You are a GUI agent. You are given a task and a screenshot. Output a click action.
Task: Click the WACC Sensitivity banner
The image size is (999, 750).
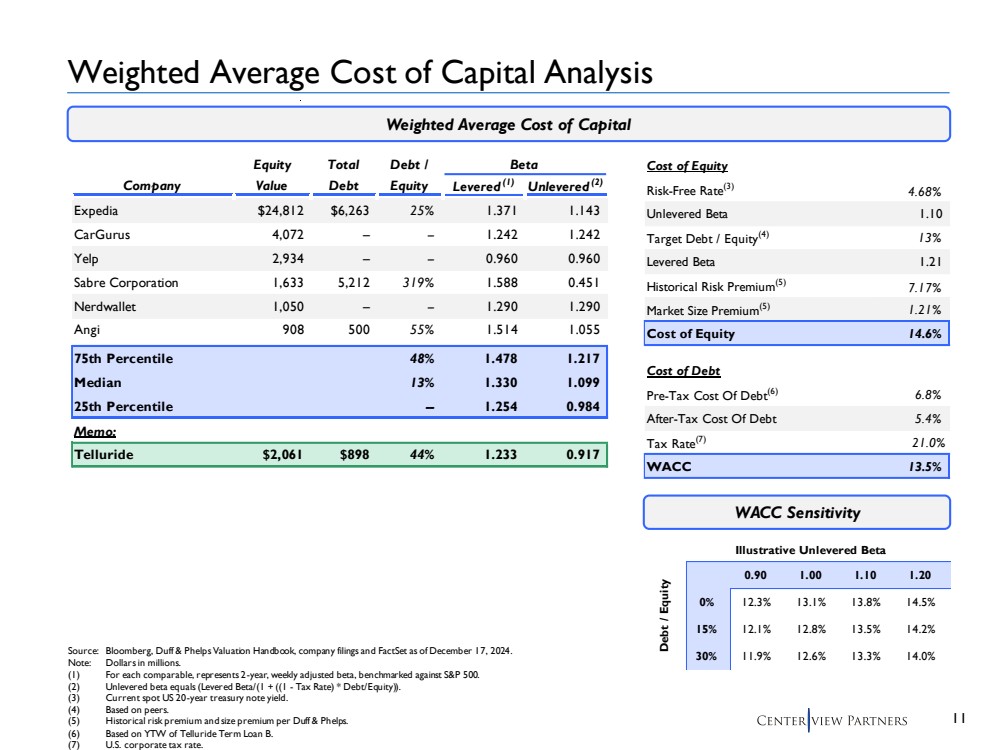coord(796,513)
